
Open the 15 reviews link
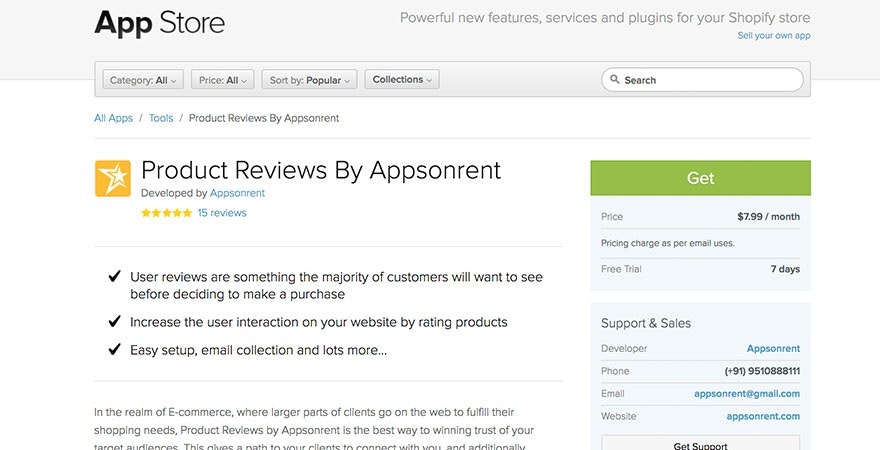point(222,213)
